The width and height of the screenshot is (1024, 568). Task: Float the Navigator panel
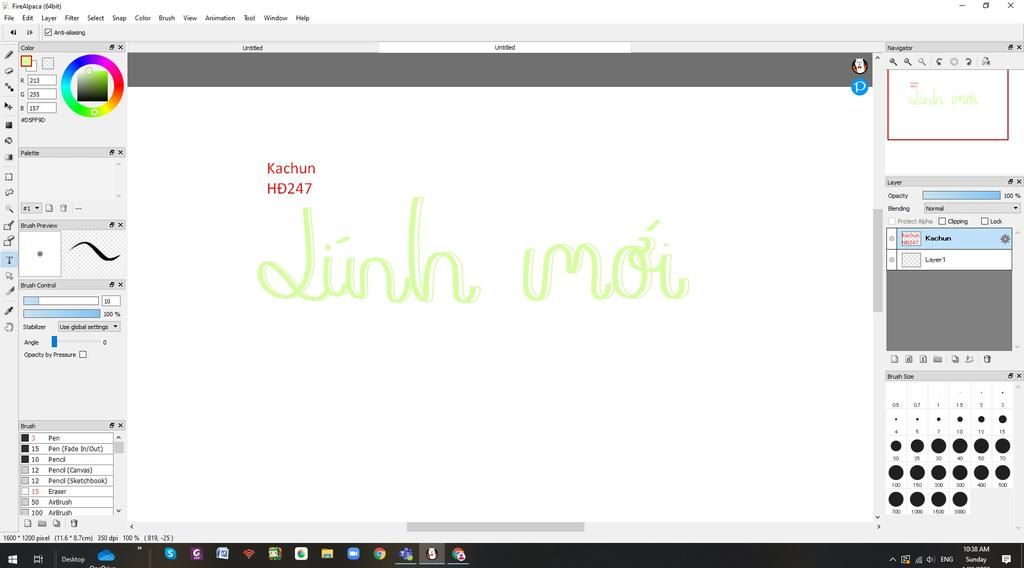tap(1010, 48)
